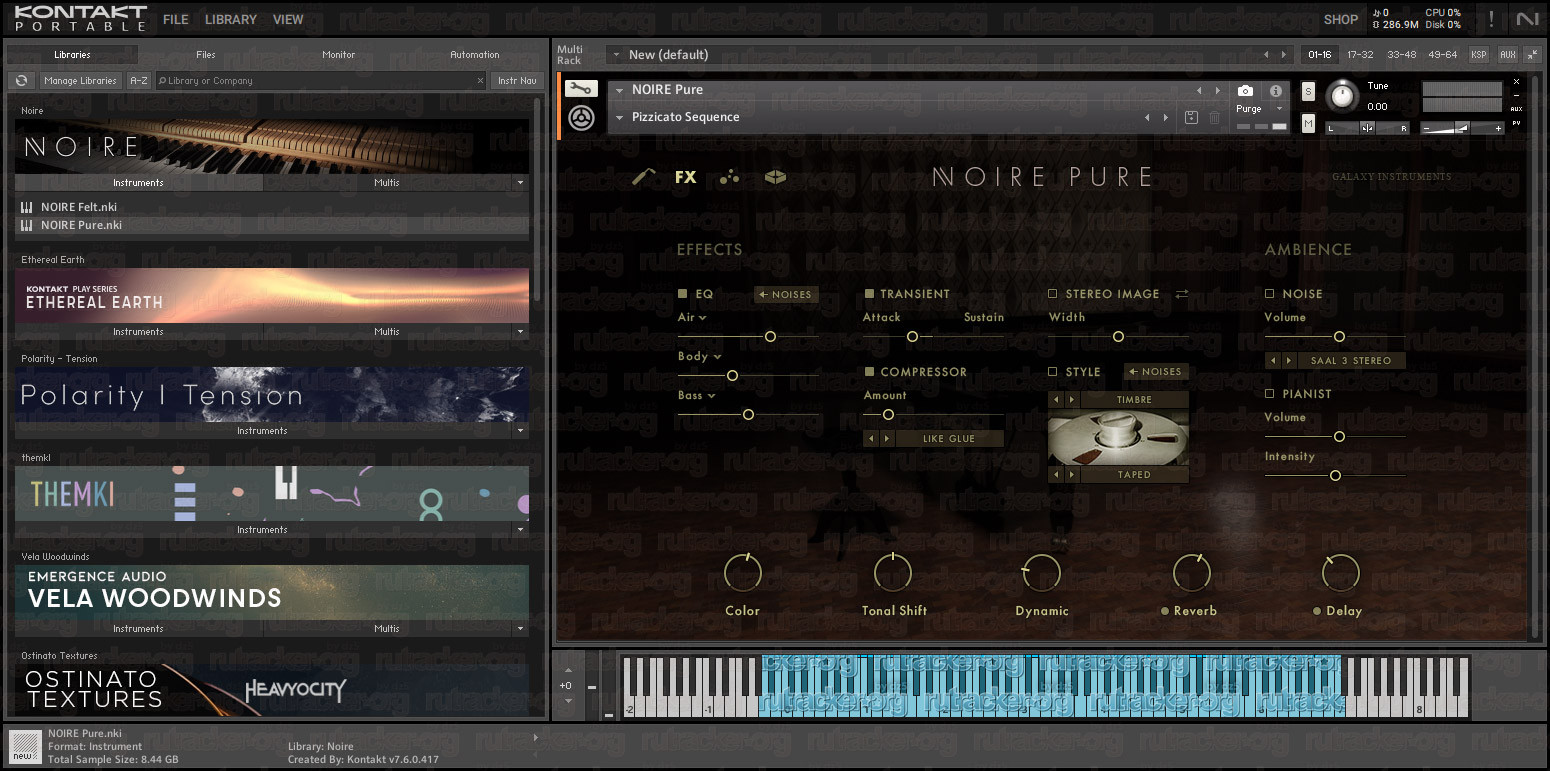The width and height of the screenshot is (1550, 771).
Task: Open the Bass EQ band dropdown
Action: (x=697, y=395)
